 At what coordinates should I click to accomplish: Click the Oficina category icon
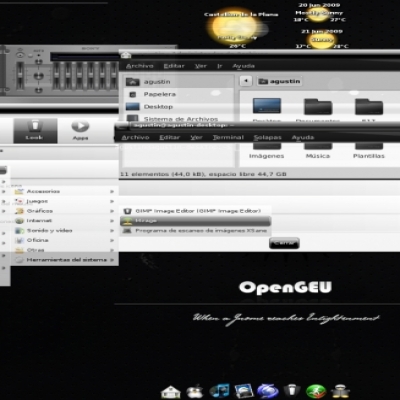pyautogui.click(x=19, y=240)
